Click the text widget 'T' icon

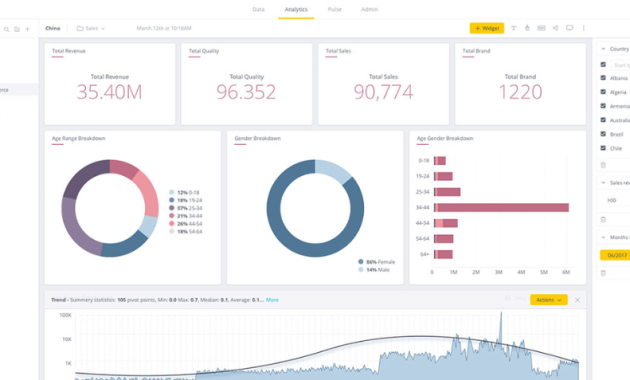click(x=513, y=28)
